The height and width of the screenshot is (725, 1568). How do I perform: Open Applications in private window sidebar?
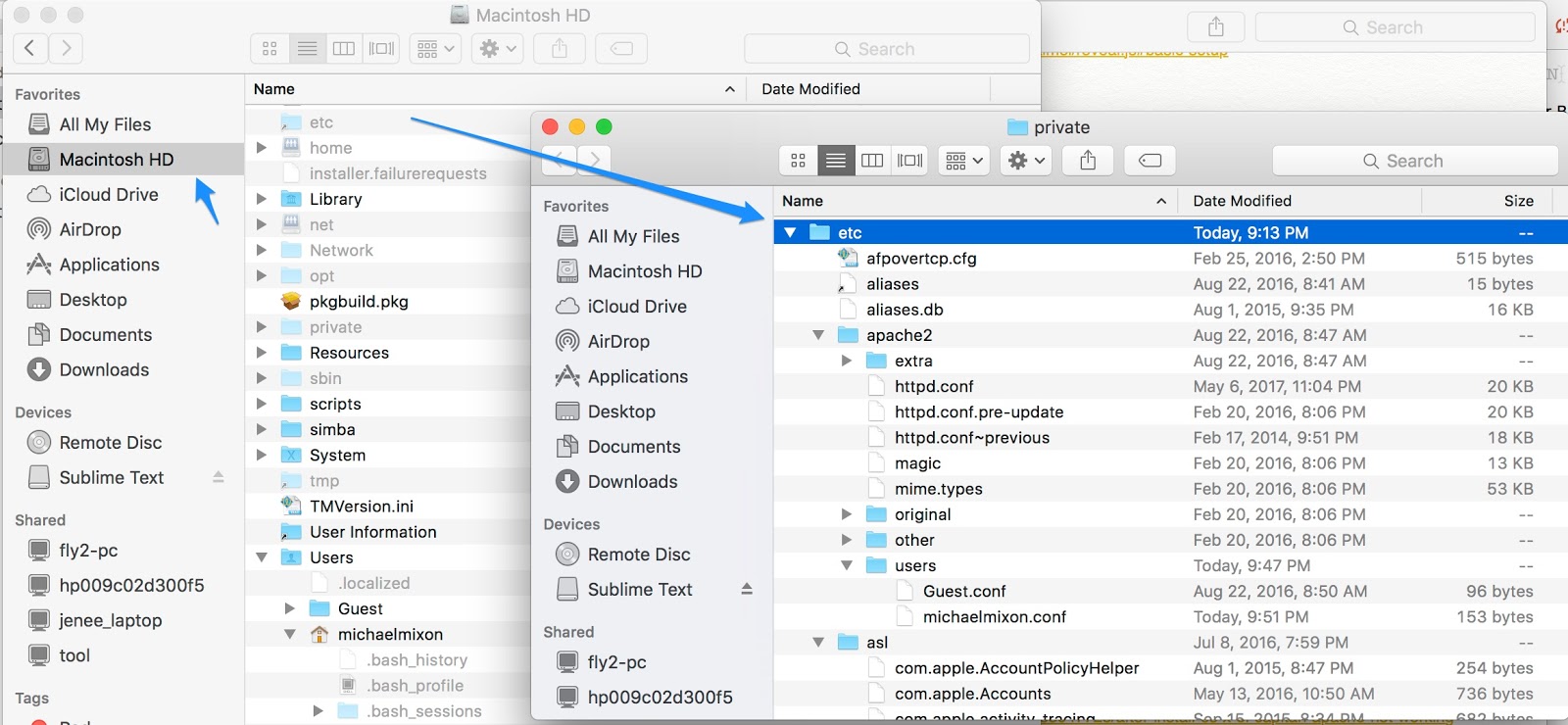[638, 377]
